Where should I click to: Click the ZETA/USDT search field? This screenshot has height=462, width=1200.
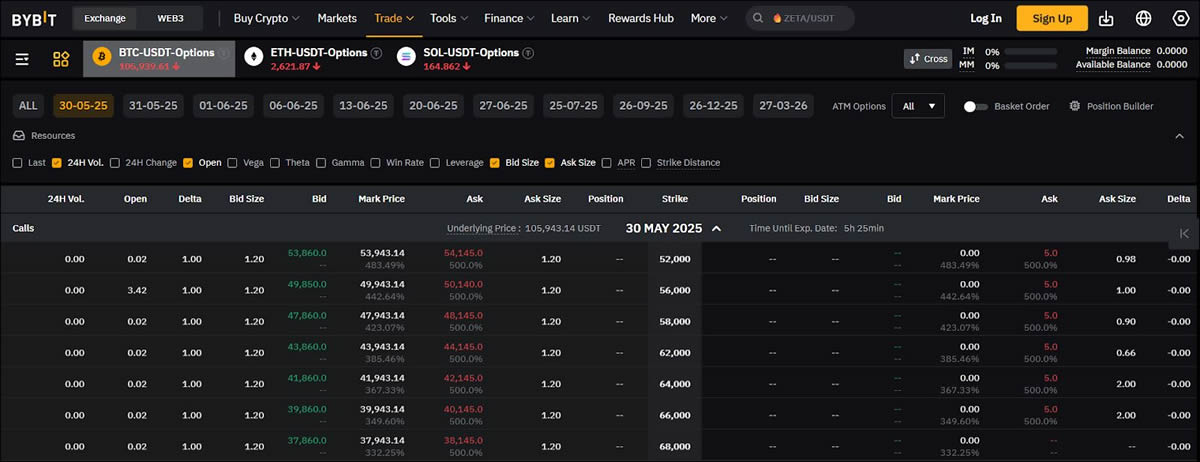coord(812,18)
